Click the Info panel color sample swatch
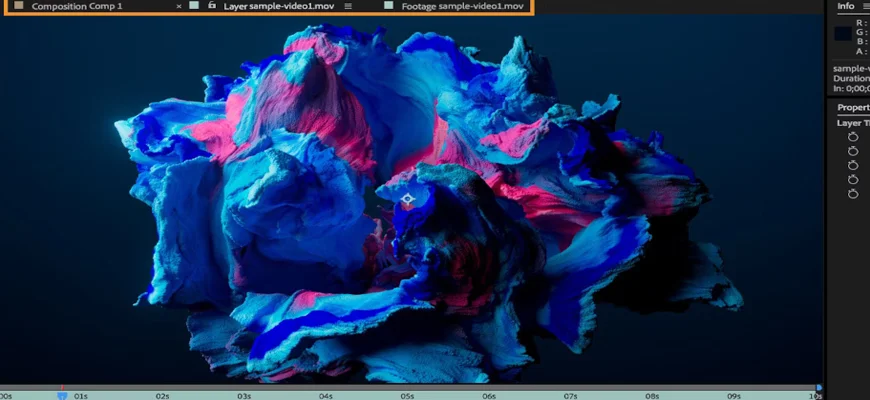This screenshot has height=400, width=870. [843, 34]
